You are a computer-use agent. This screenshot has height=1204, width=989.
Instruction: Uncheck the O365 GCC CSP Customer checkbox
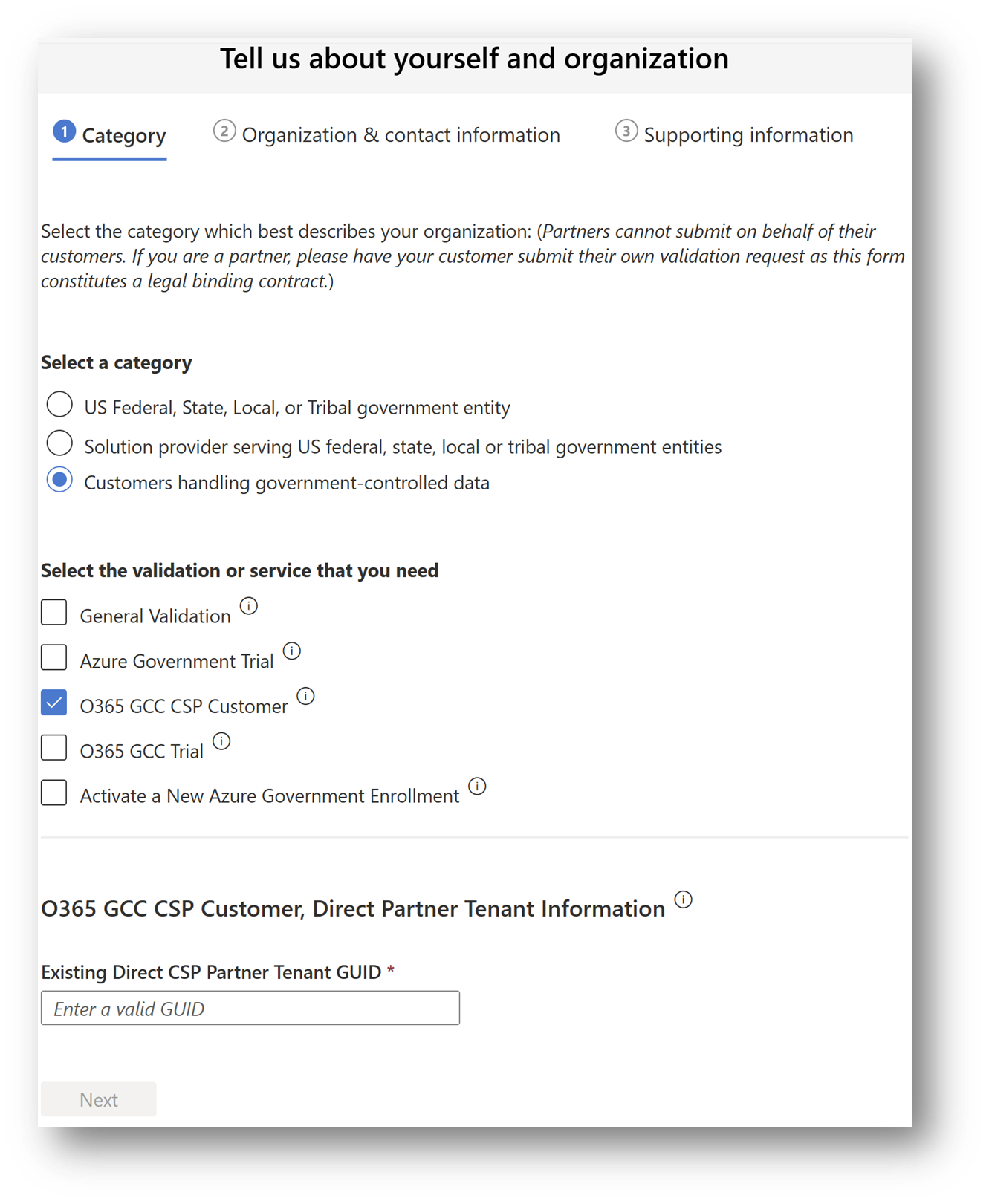[54, 703]
